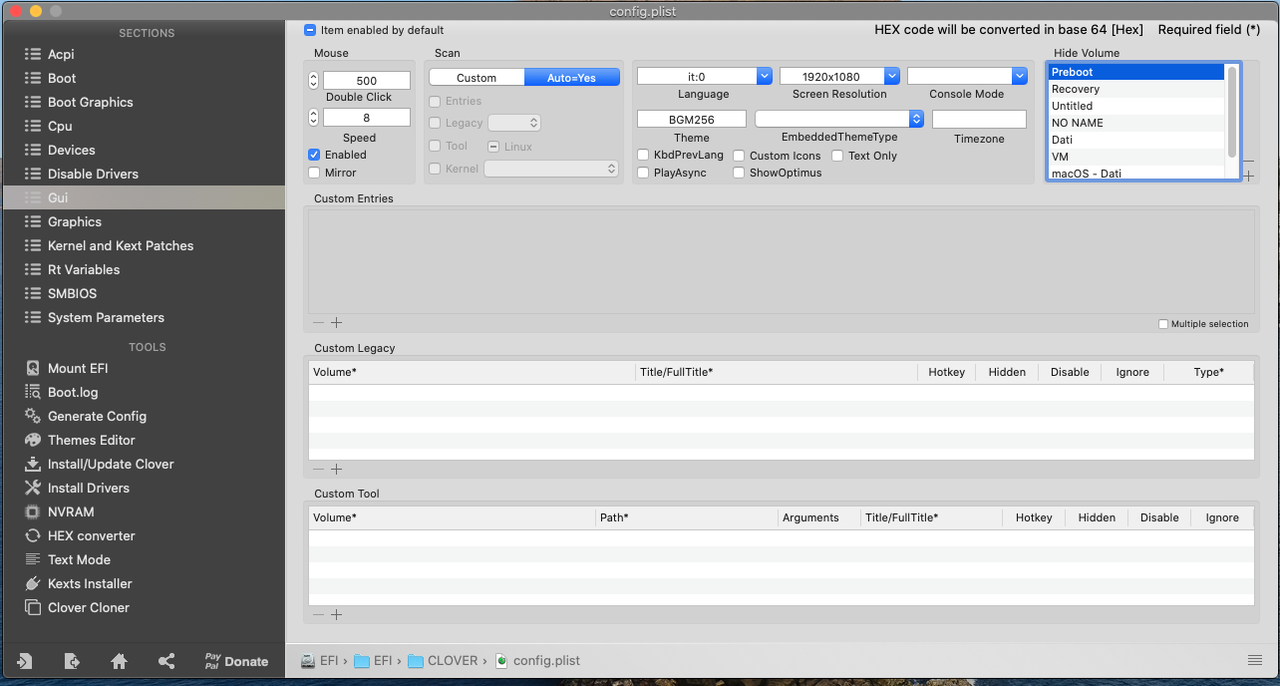Viewport: 1280px width, 686px height.
Task: Select Recovery in Hide Volume list
Action: pyautogui.click(x=1135, y=89)
